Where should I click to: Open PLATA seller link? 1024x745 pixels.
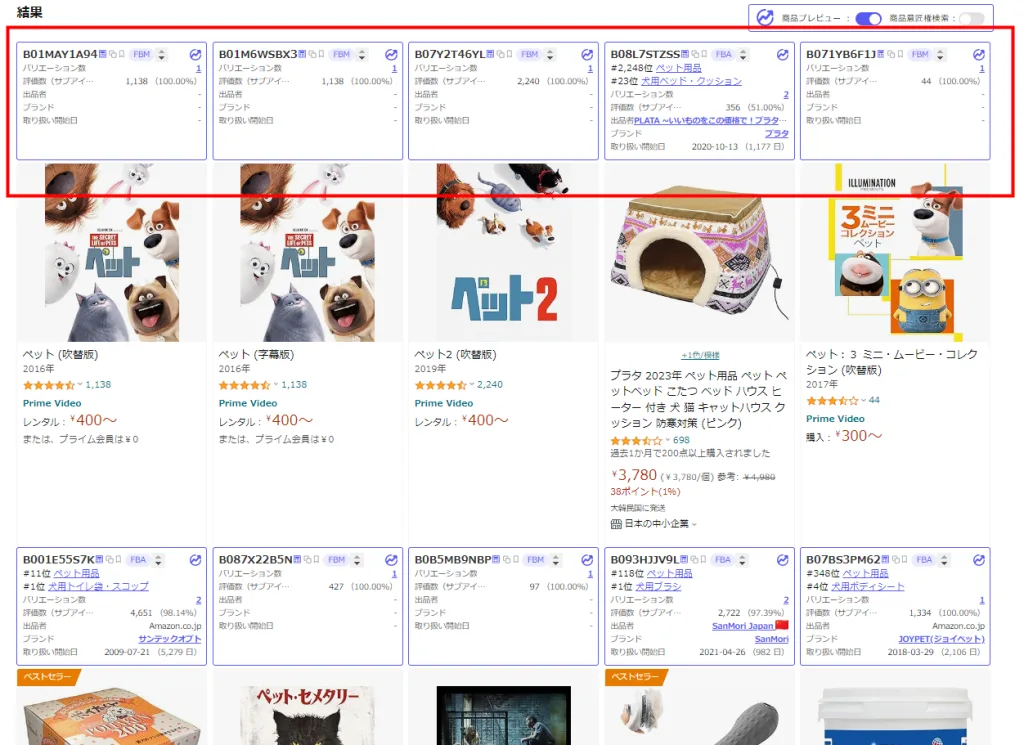point(710,120)
